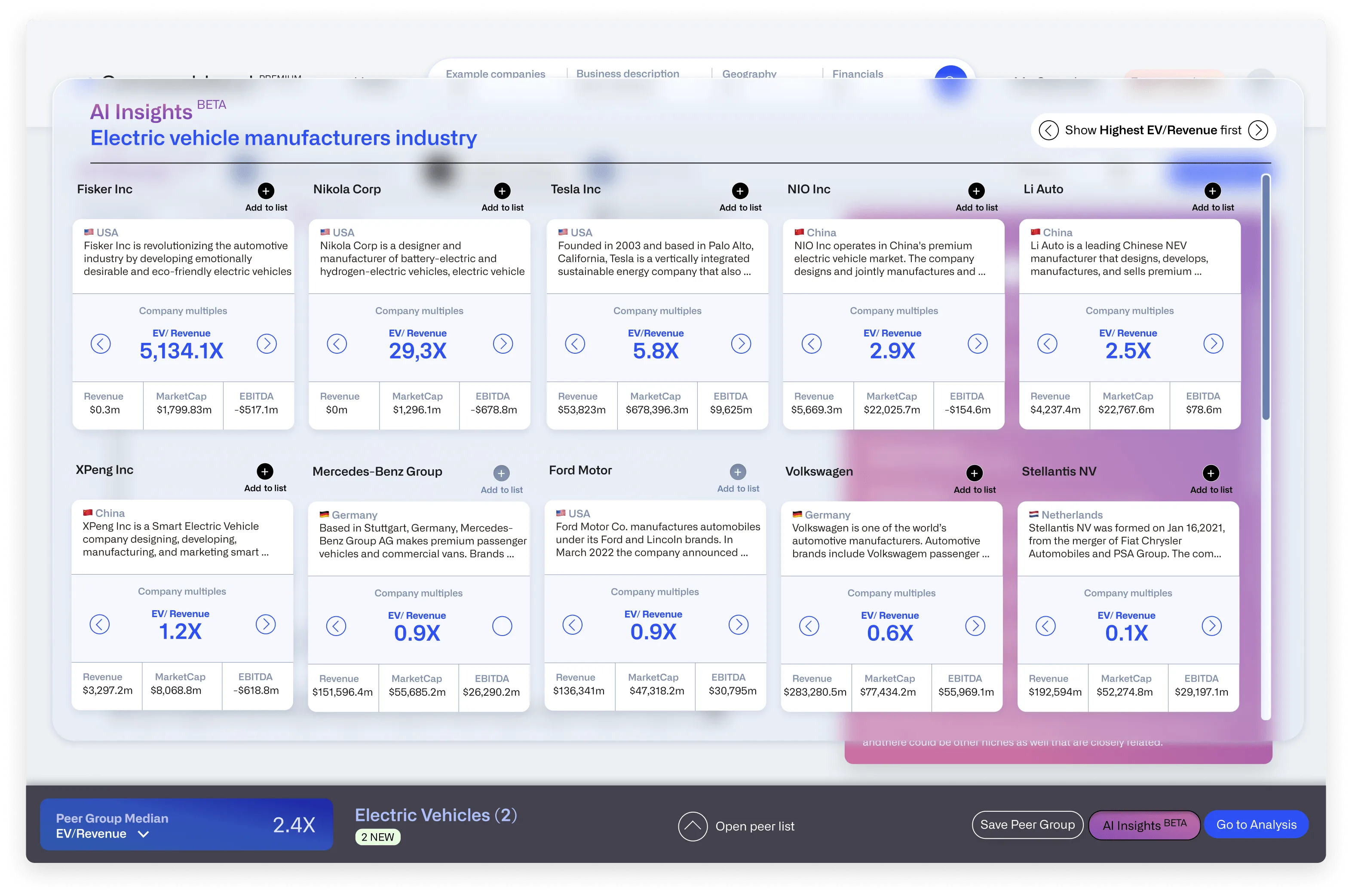The image size is (1352, 896).
Task: Click plus icon for Volkswagen
Action: [974, 473]
